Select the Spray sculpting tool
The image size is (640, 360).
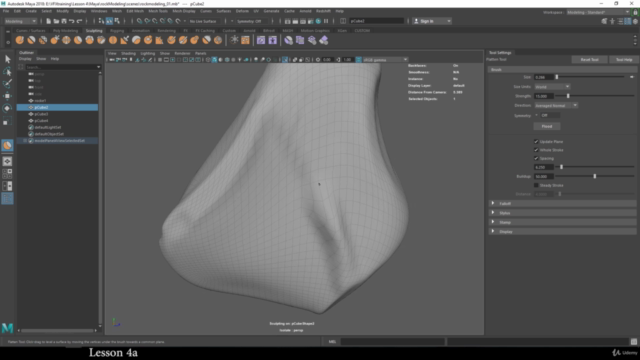coord(101,40)
